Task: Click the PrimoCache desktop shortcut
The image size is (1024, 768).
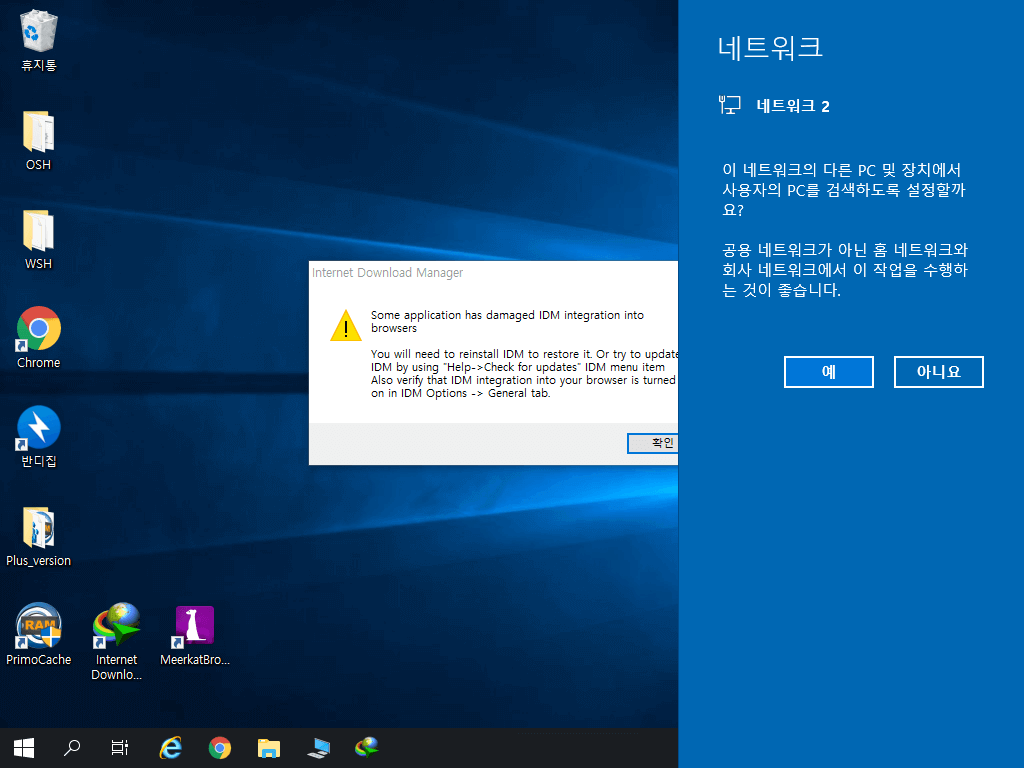Action: [39, 634]
